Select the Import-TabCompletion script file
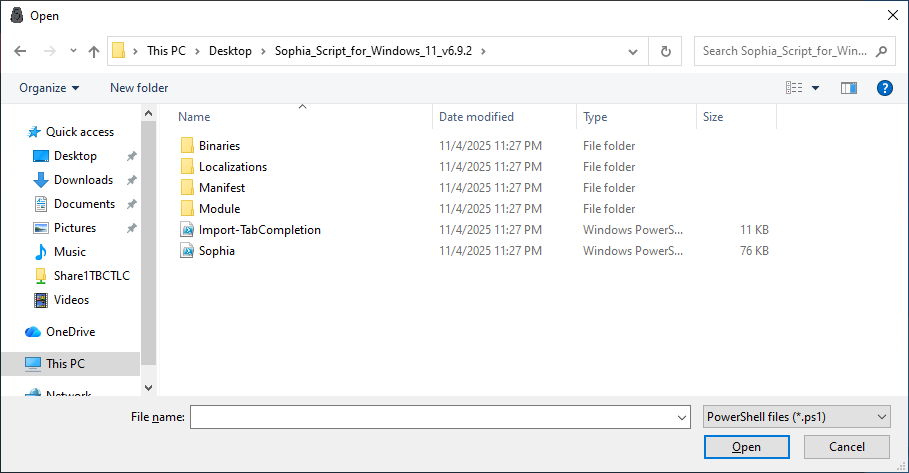 (x=259, y=230)
